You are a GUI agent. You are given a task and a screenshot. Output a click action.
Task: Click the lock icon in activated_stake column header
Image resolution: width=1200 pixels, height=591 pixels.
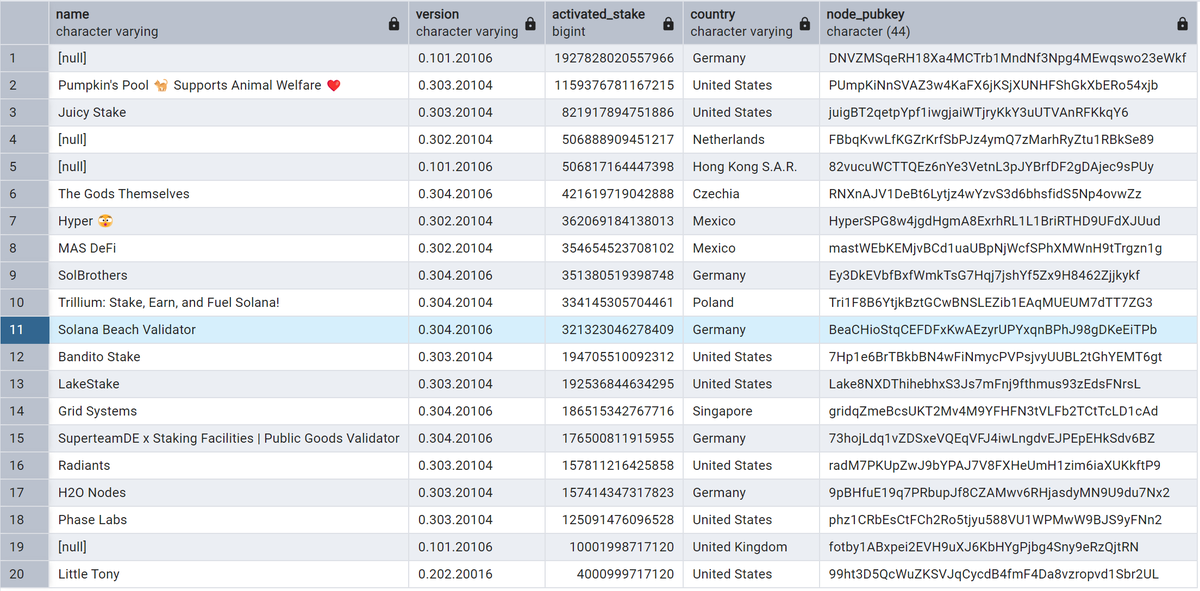(667, 24)
